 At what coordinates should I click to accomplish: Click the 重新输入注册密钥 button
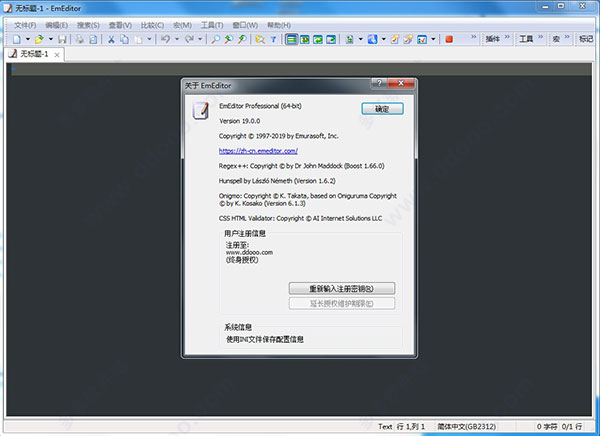[342, 289]
